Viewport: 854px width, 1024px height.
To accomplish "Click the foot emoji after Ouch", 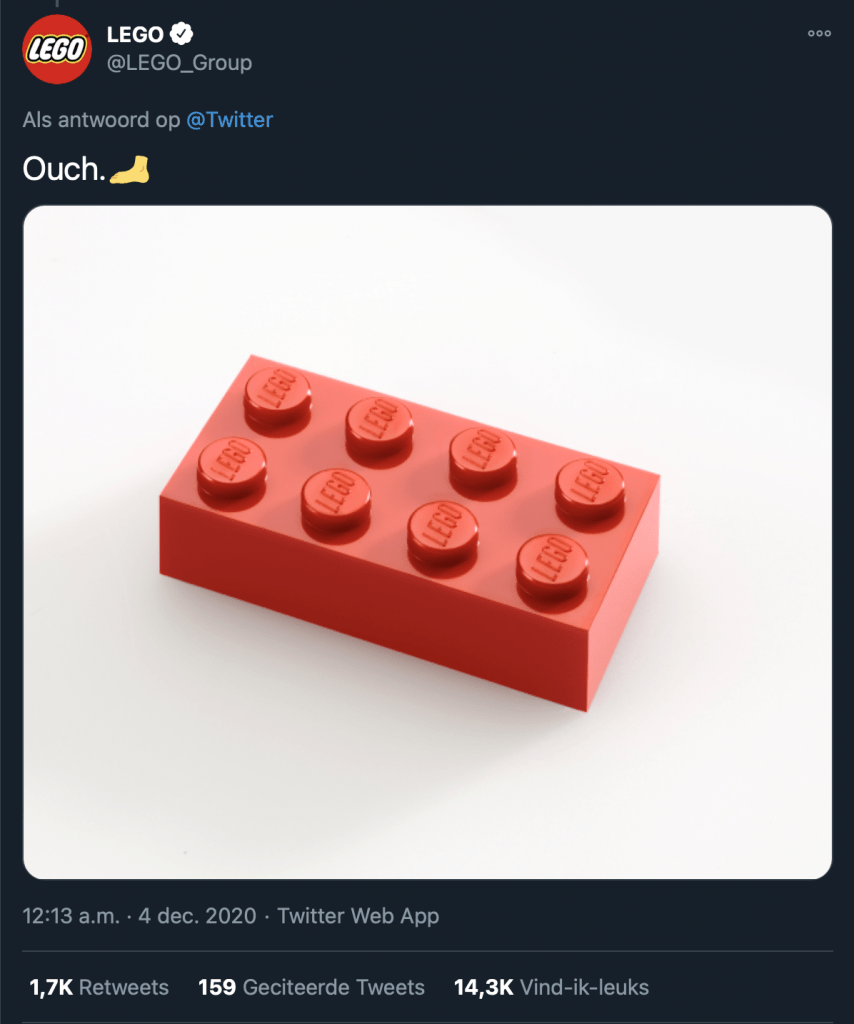I will coord(129,171).
